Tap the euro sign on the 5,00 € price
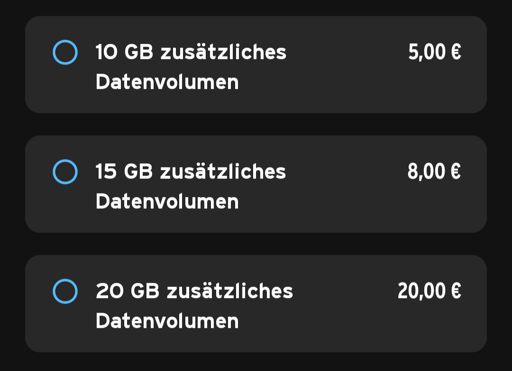The width and height of the screenshot is (512, 371). tap(456, 52)
